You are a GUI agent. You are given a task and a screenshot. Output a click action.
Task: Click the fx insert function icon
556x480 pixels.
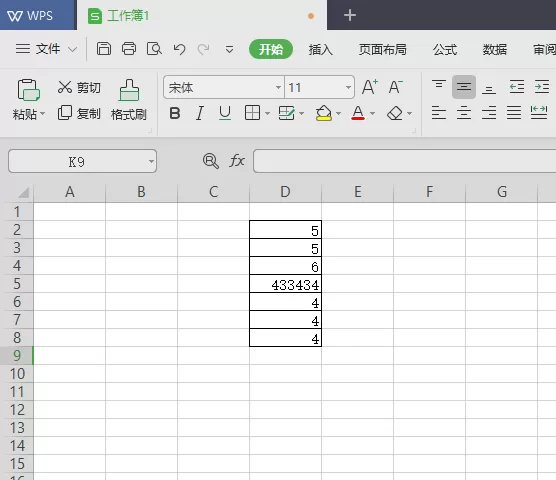point(237,161)
